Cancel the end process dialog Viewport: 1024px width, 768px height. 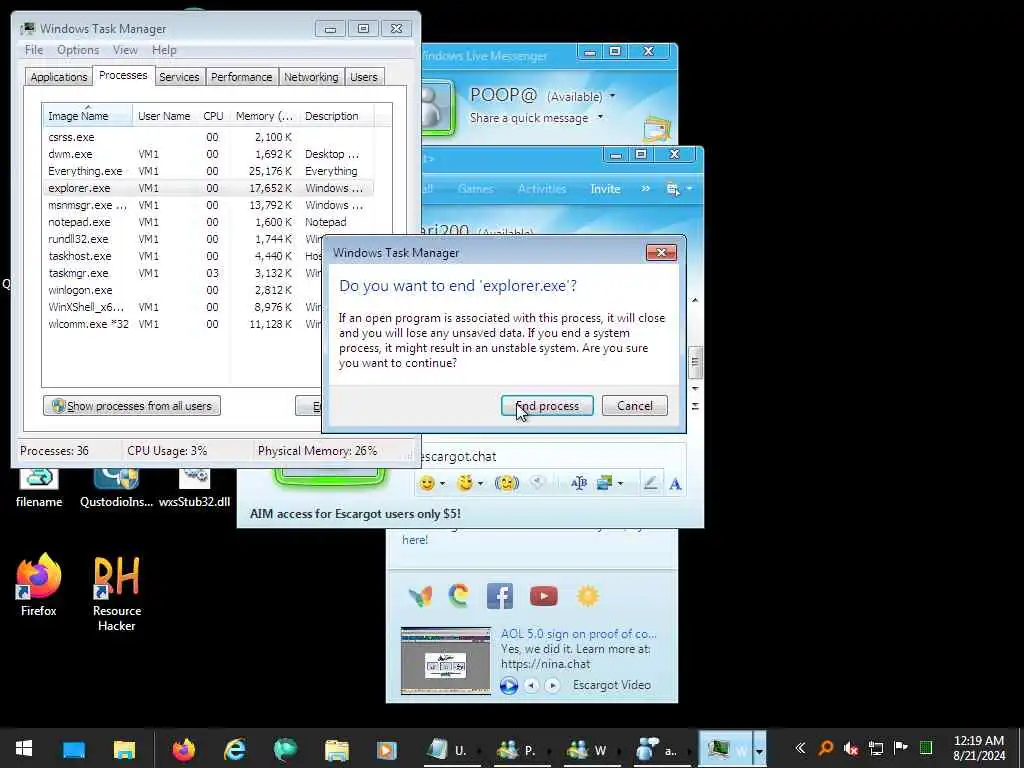[x=634, y=406]
